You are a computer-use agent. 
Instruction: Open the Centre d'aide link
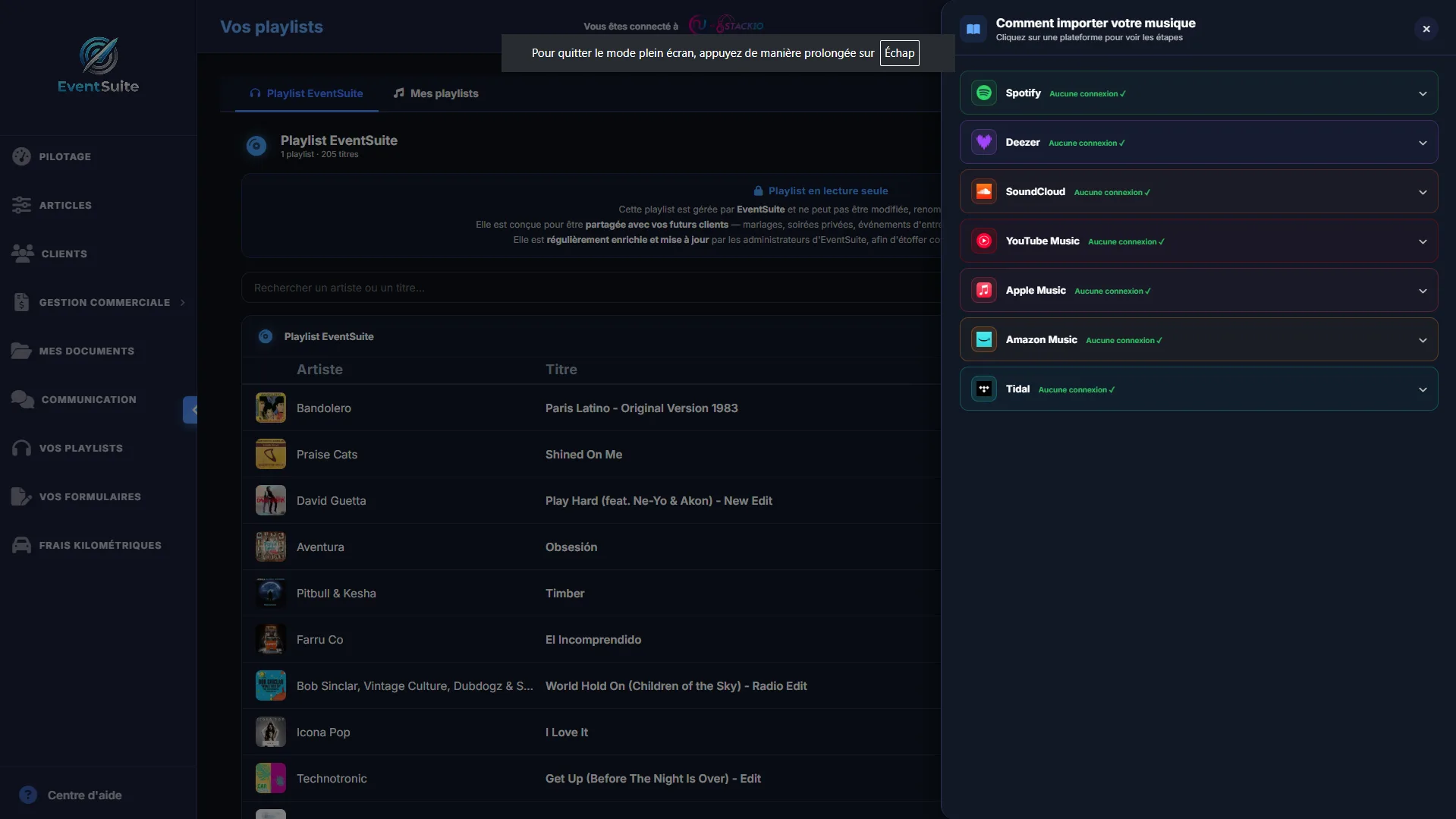(84, 795)
